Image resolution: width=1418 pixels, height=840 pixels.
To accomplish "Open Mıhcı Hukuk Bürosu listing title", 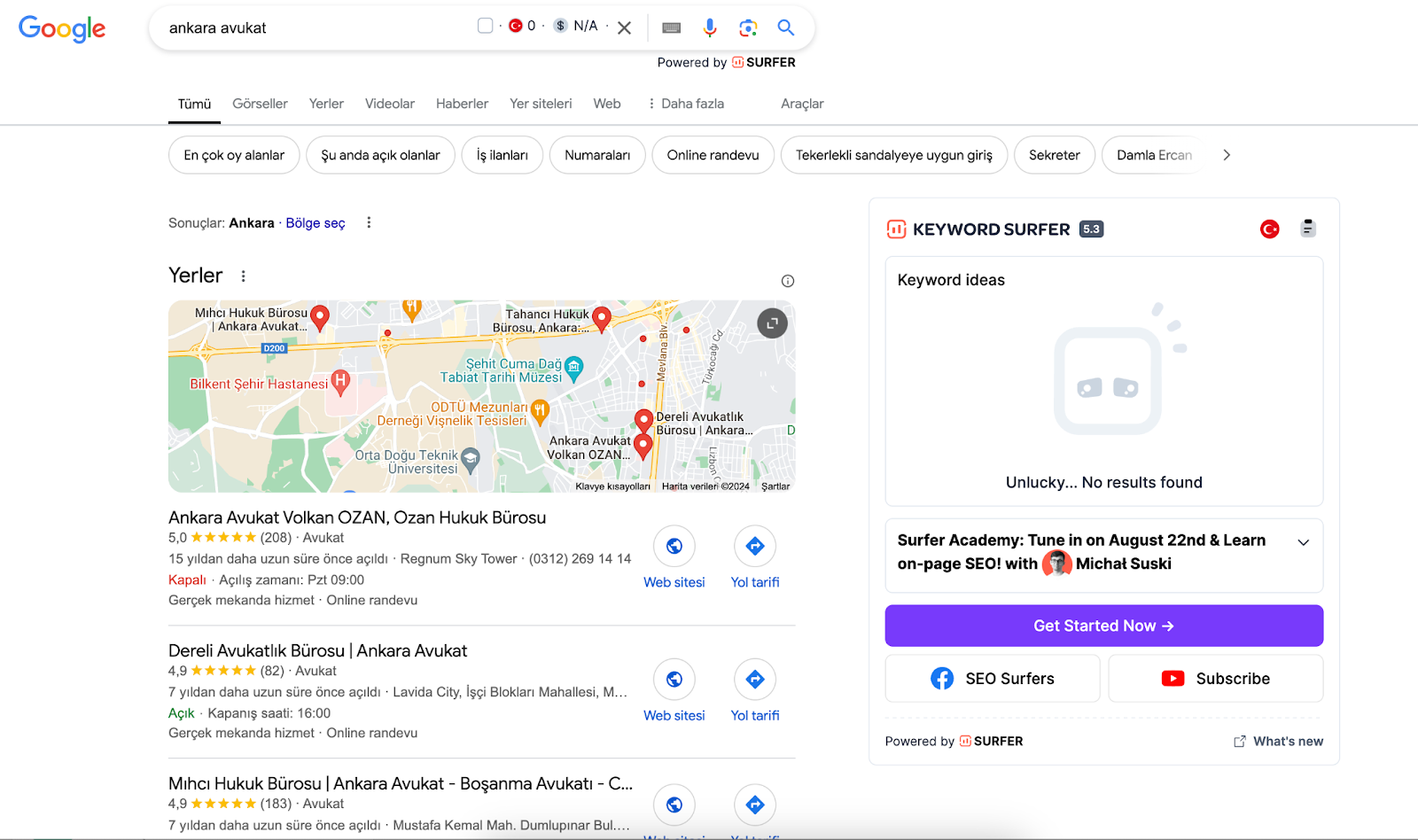I will pyautogui.click(x=401, y=783).
